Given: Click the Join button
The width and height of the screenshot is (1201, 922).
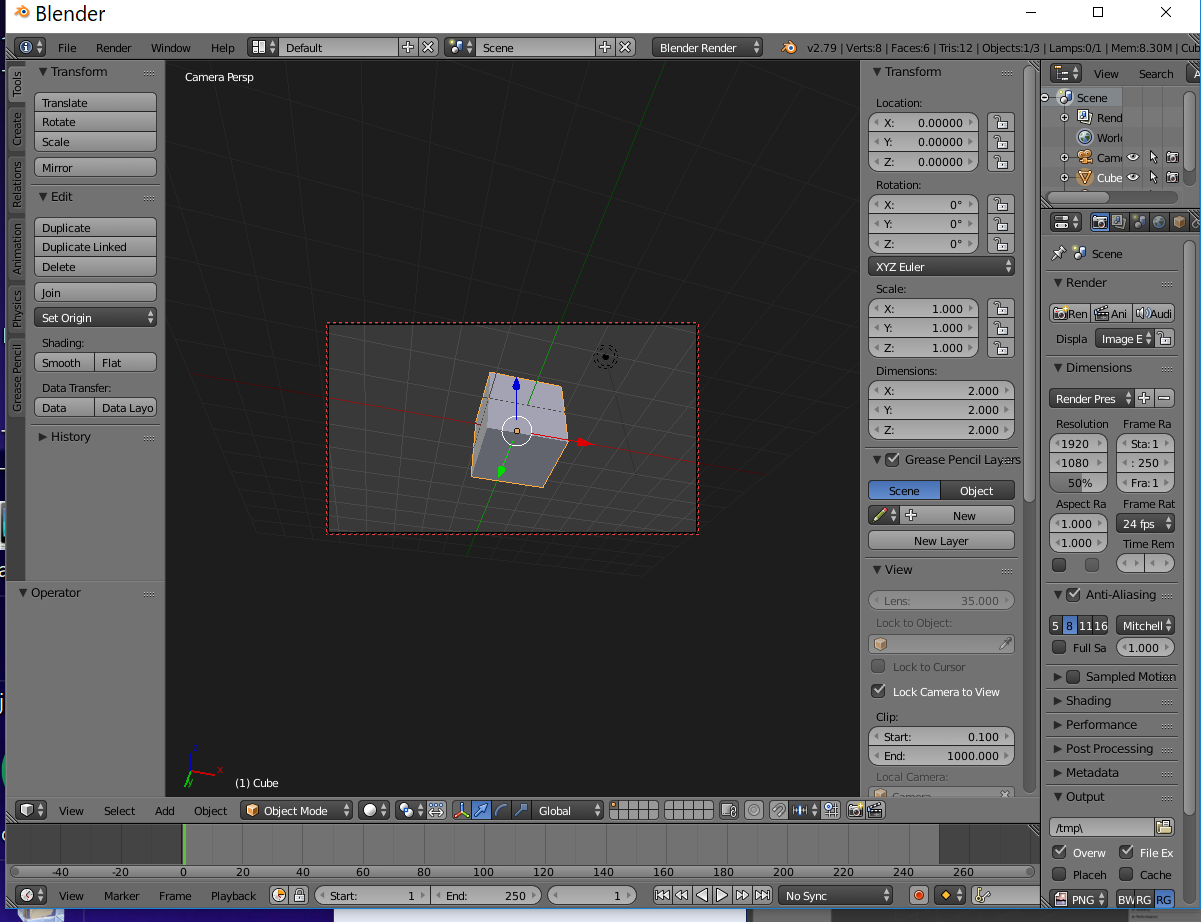Looking at the screenshot, I should coord(95,292).
